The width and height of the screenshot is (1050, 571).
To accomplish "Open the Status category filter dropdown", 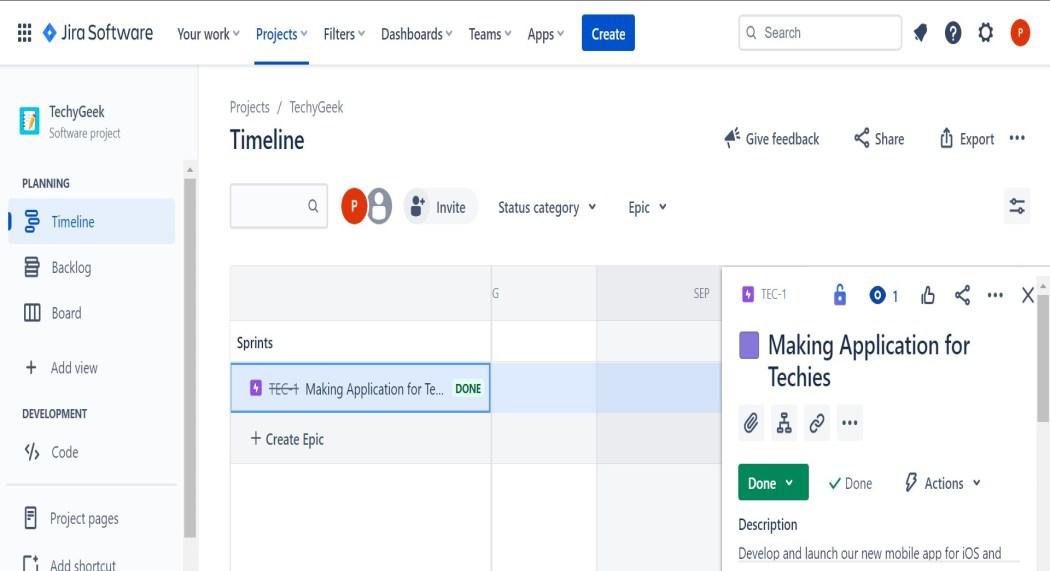I will point(547,208).
